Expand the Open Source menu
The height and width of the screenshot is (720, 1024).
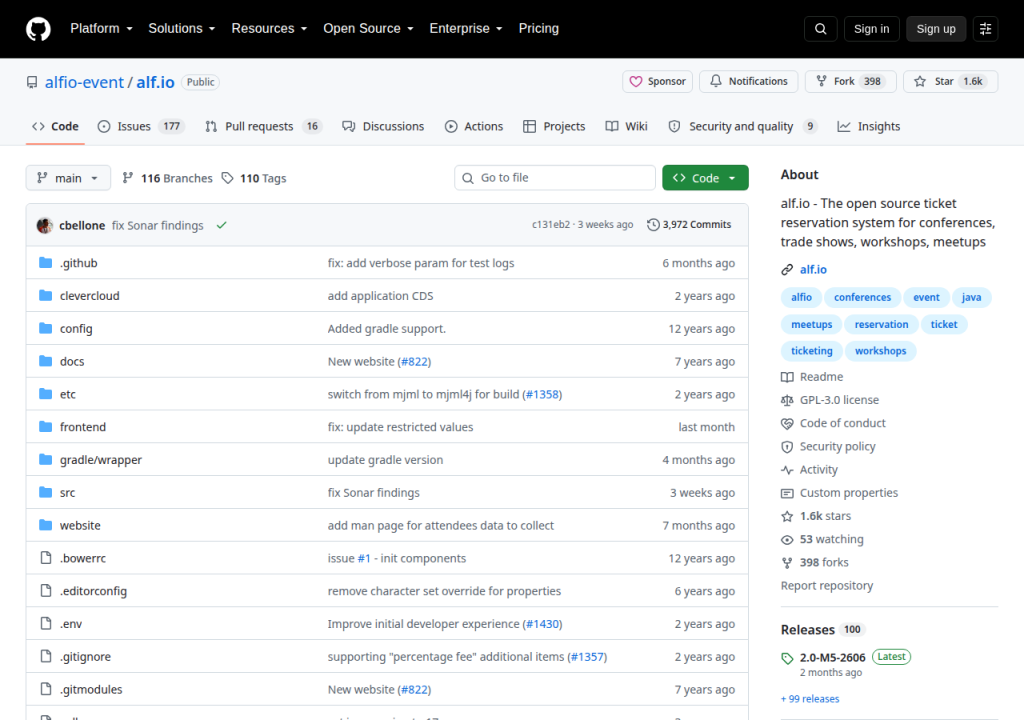368,29
